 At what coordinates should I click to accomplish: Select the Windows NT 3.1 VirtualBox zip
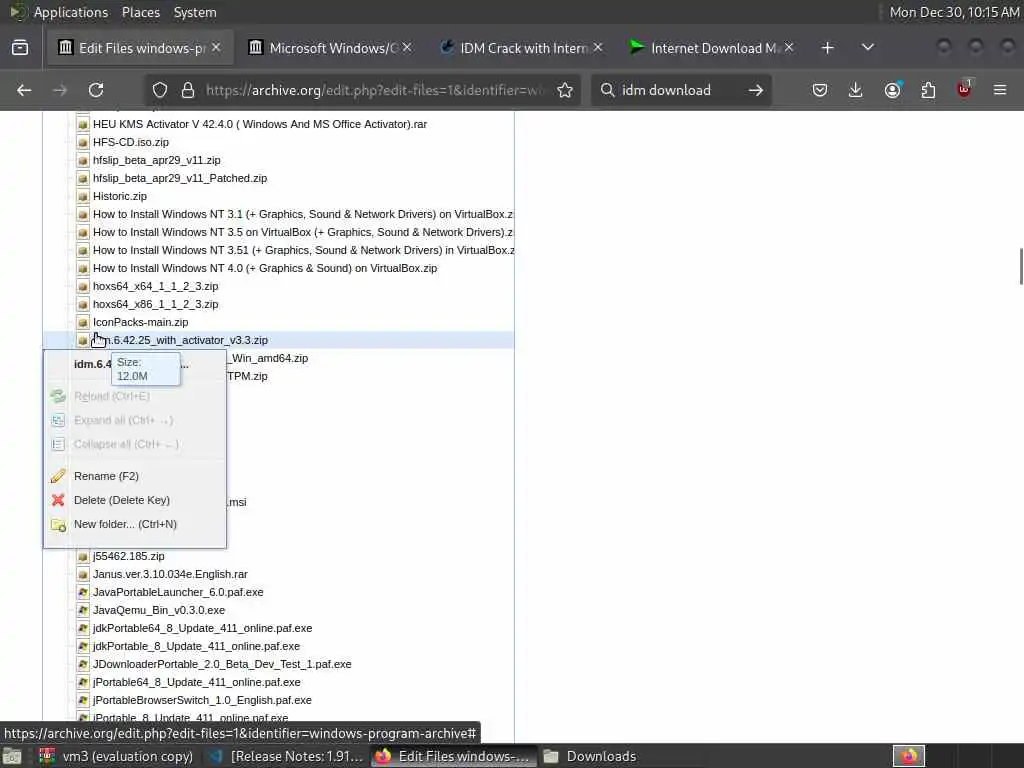[x=303, y=214]
